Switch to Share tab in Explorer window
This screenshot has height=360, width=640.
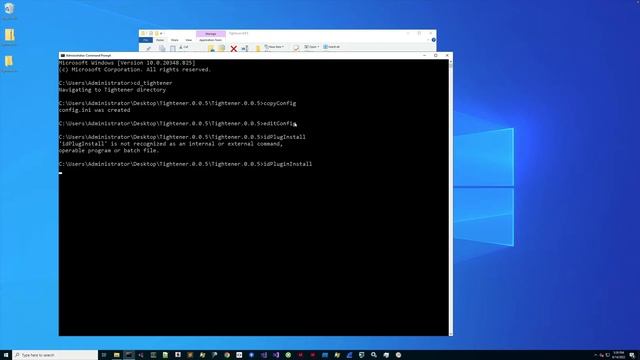[174, 40]
